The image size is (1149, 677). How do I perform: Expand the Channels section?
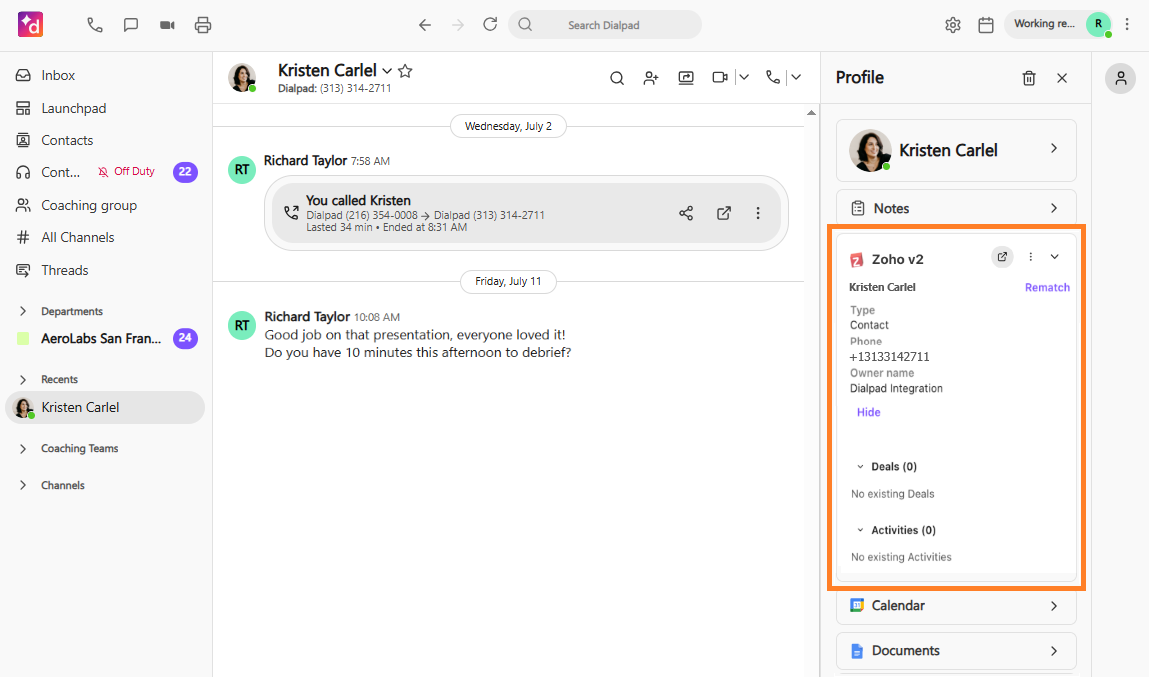pyautogui.click(x=23, y=485)
